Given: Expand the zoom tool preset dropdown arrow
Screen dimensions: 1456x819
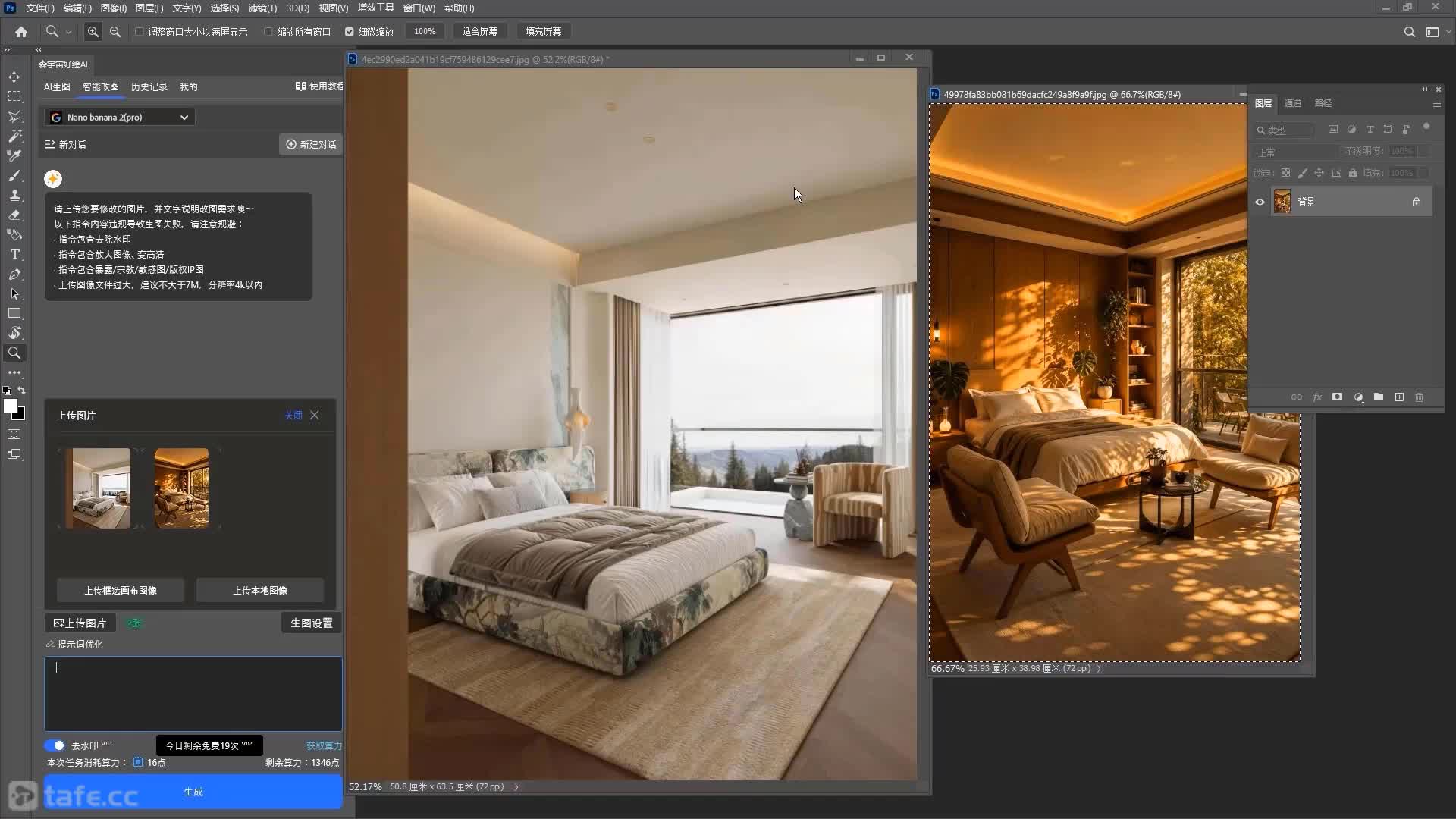Looking at the screenshot, I should point(68,32).
